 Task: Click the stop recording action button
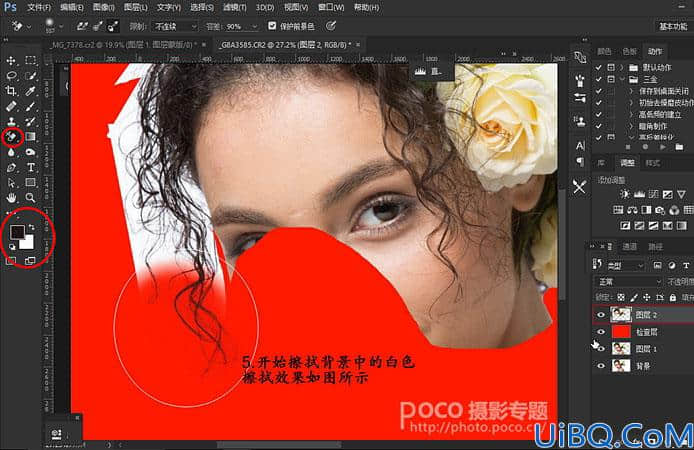point(628,147)
